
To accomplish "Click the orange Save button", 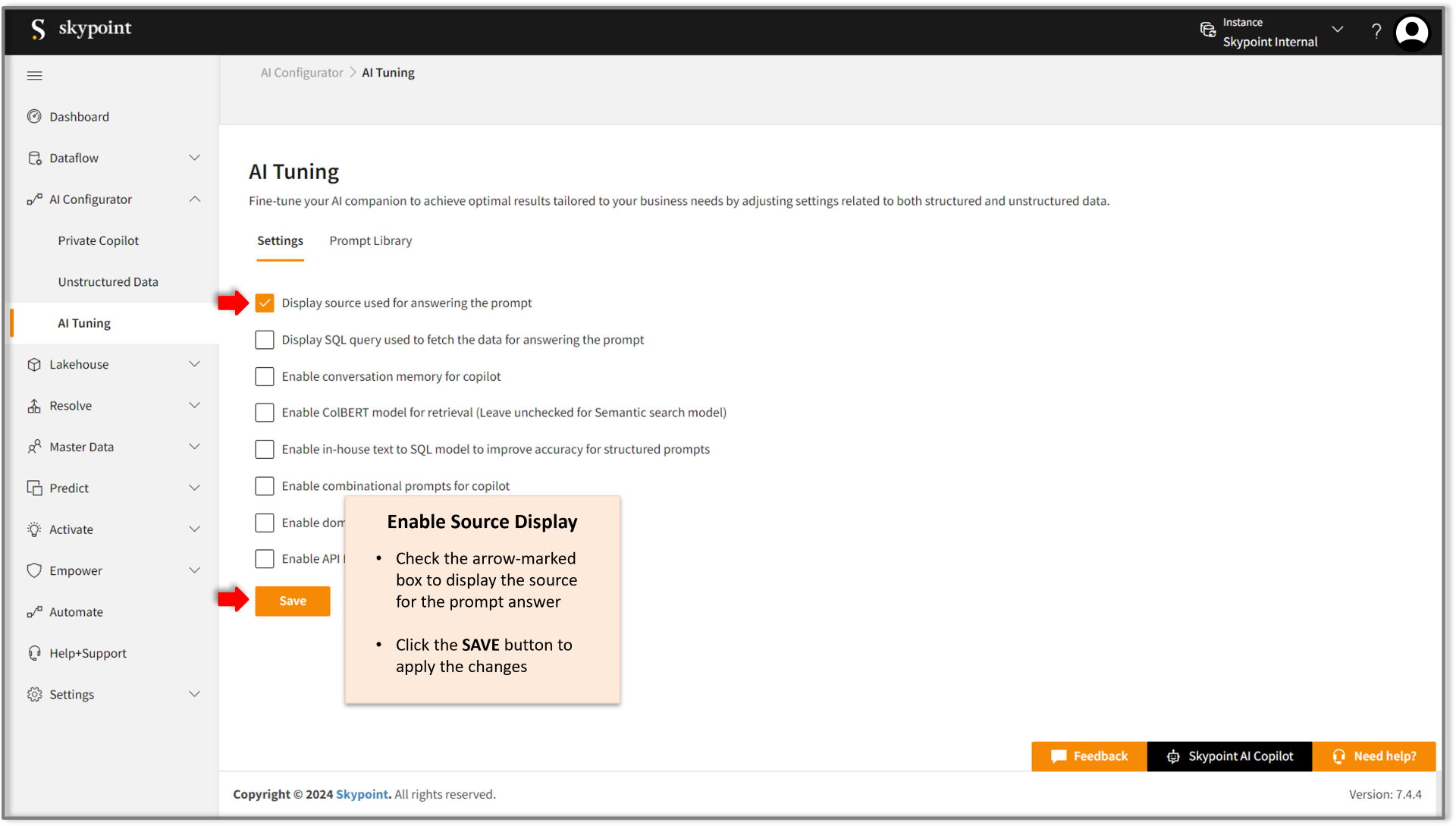I will point(293,601).
